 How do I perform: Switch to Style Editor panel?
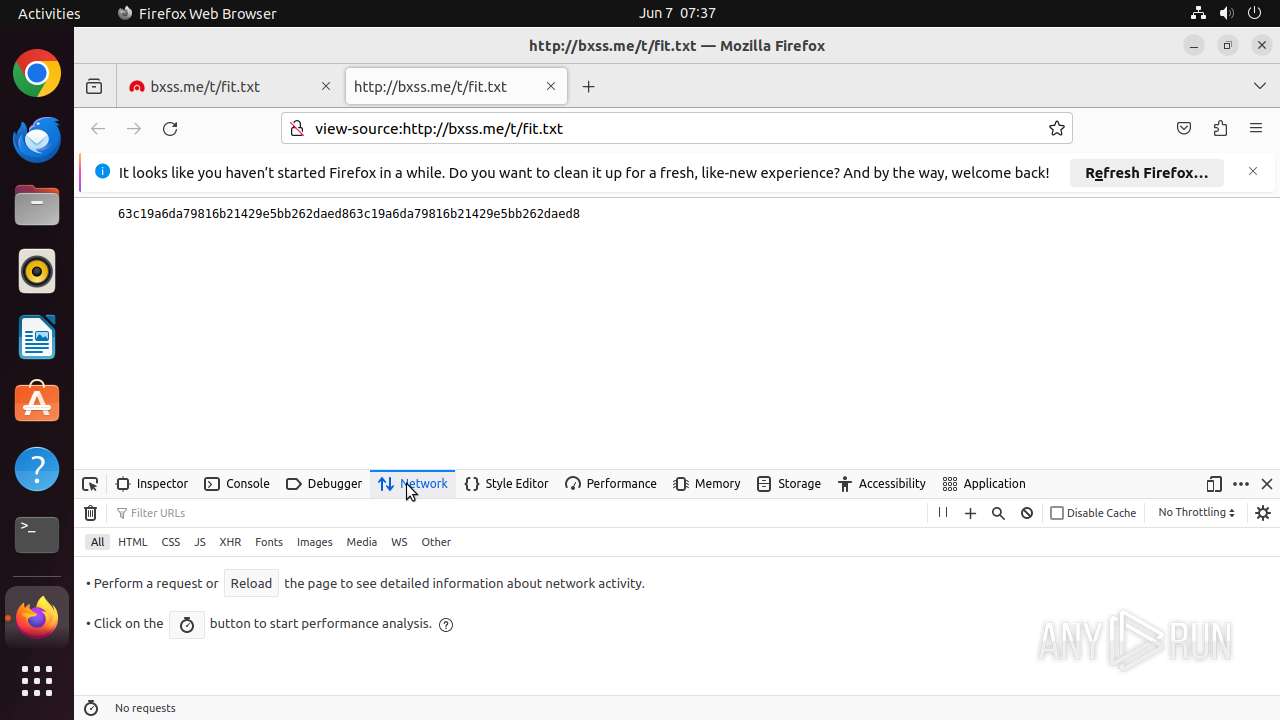coord(507,484)
